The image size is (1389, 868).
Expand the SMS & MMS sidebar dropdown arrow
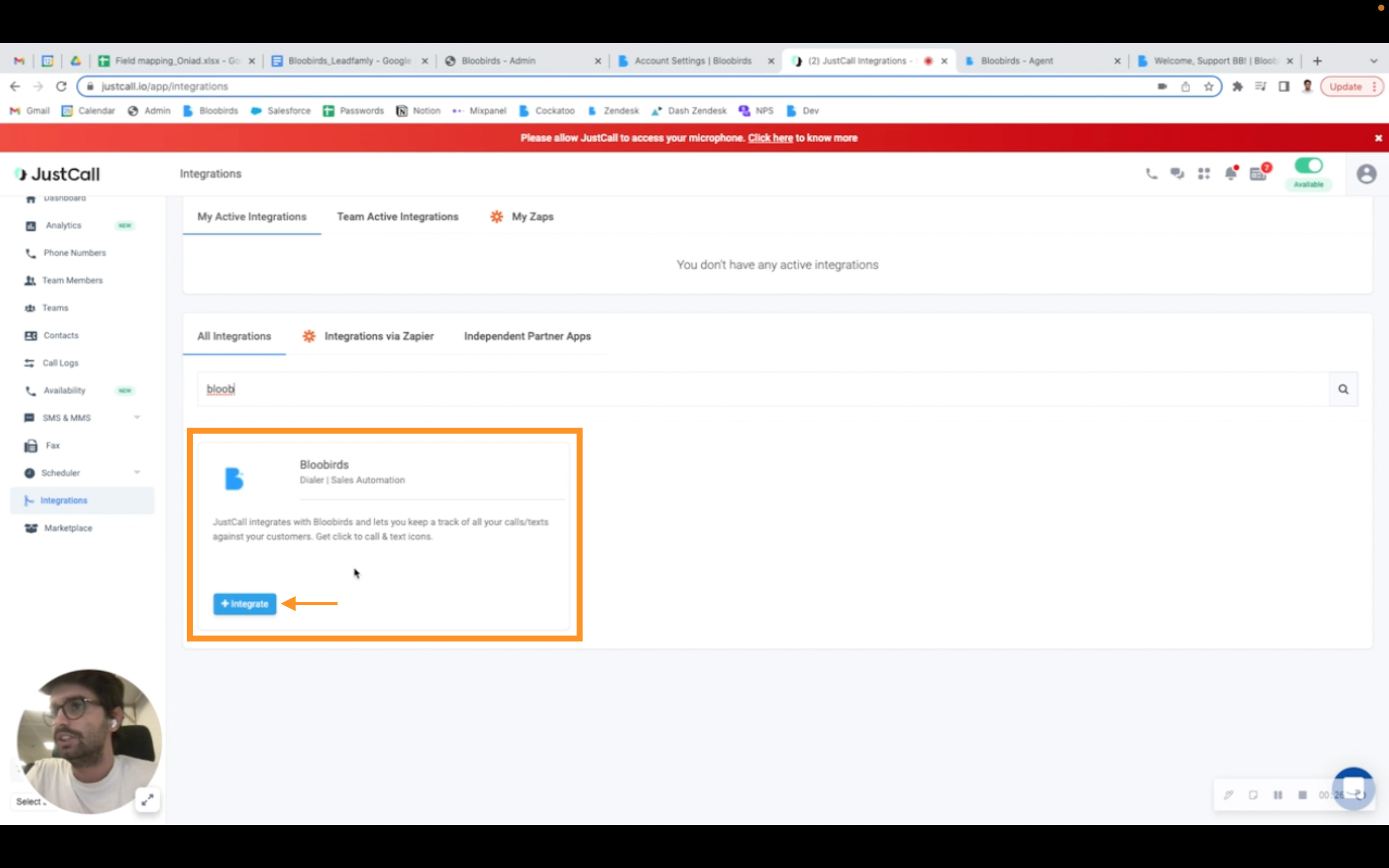137,417
